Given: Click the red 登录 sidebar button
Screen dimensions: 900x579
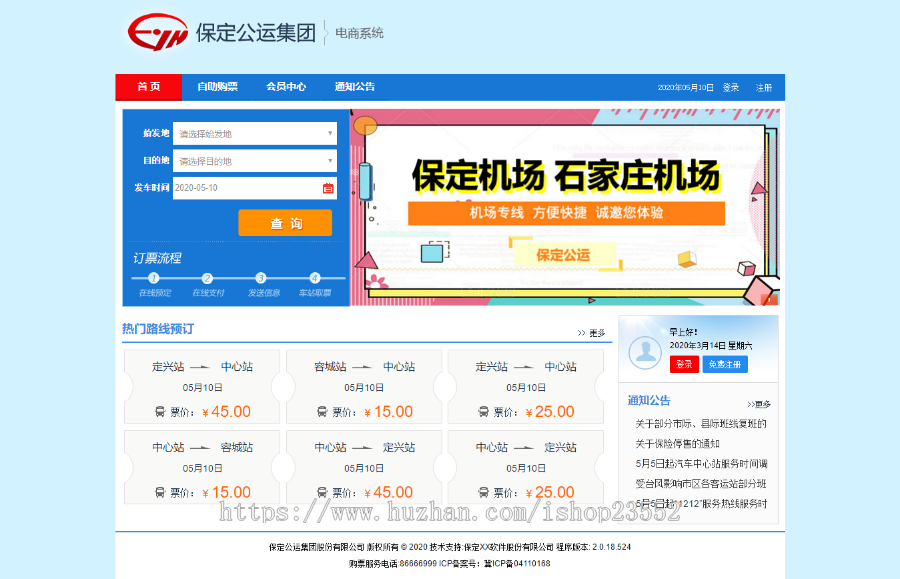Looking at the screenshot, I should point(684,364).
